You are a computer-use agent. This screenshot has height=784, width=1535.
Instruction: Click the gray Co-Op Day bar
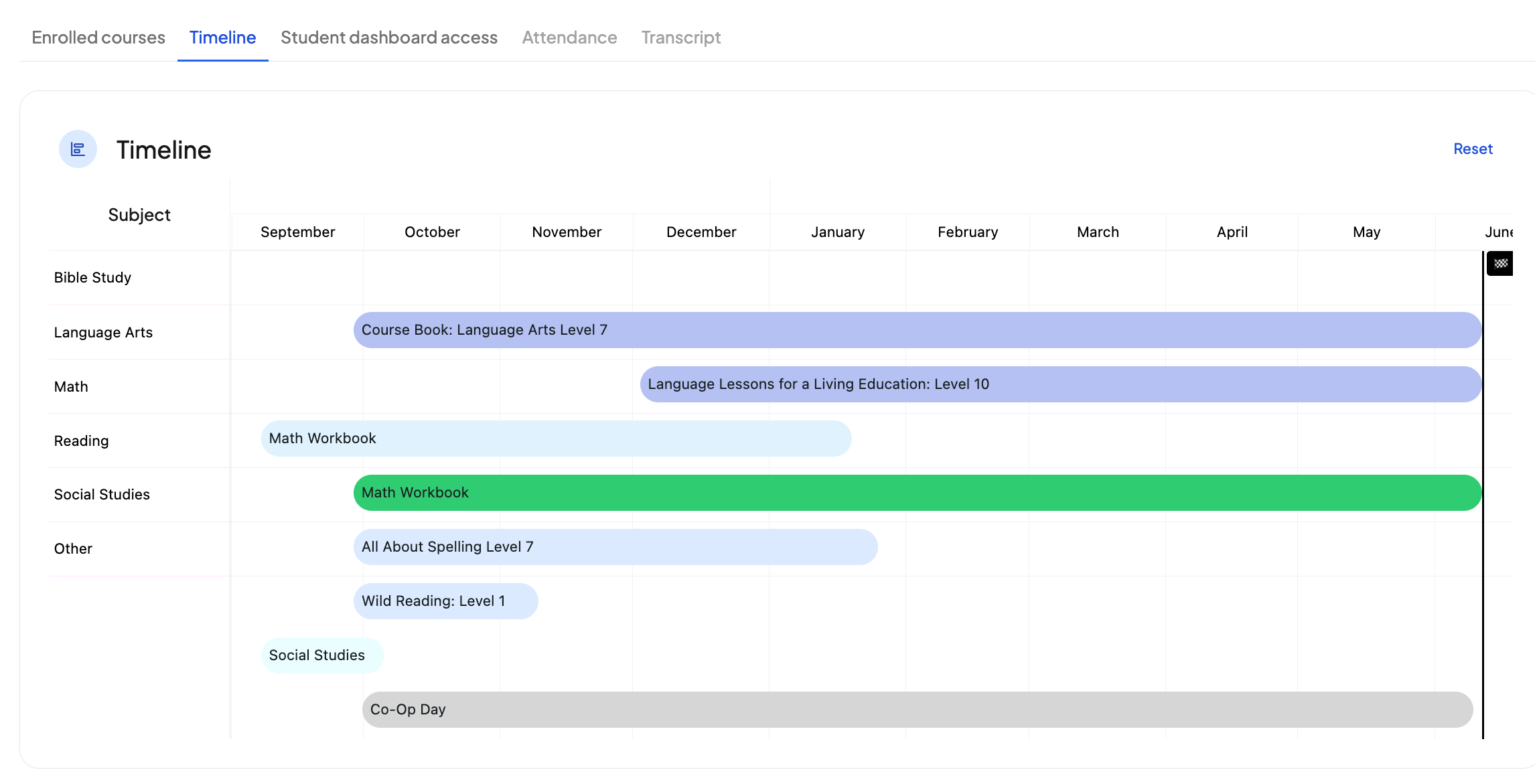pyautogui.click(x=917, y=710)
